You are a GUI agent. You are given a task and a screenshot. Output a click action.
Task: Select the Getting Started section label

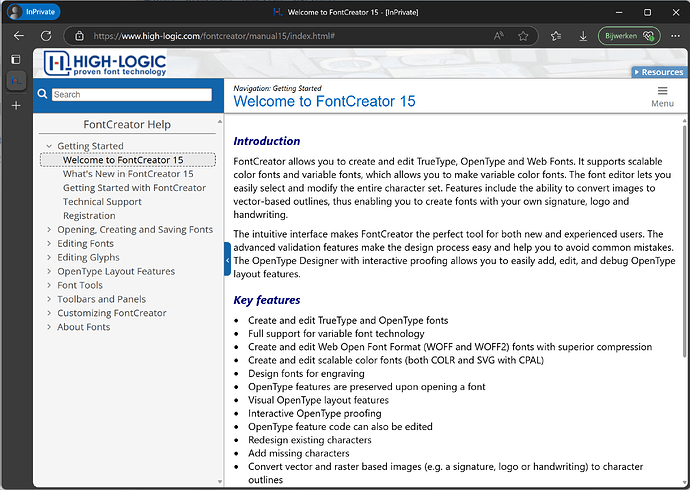pyautogui.click(x=90, y=146)
